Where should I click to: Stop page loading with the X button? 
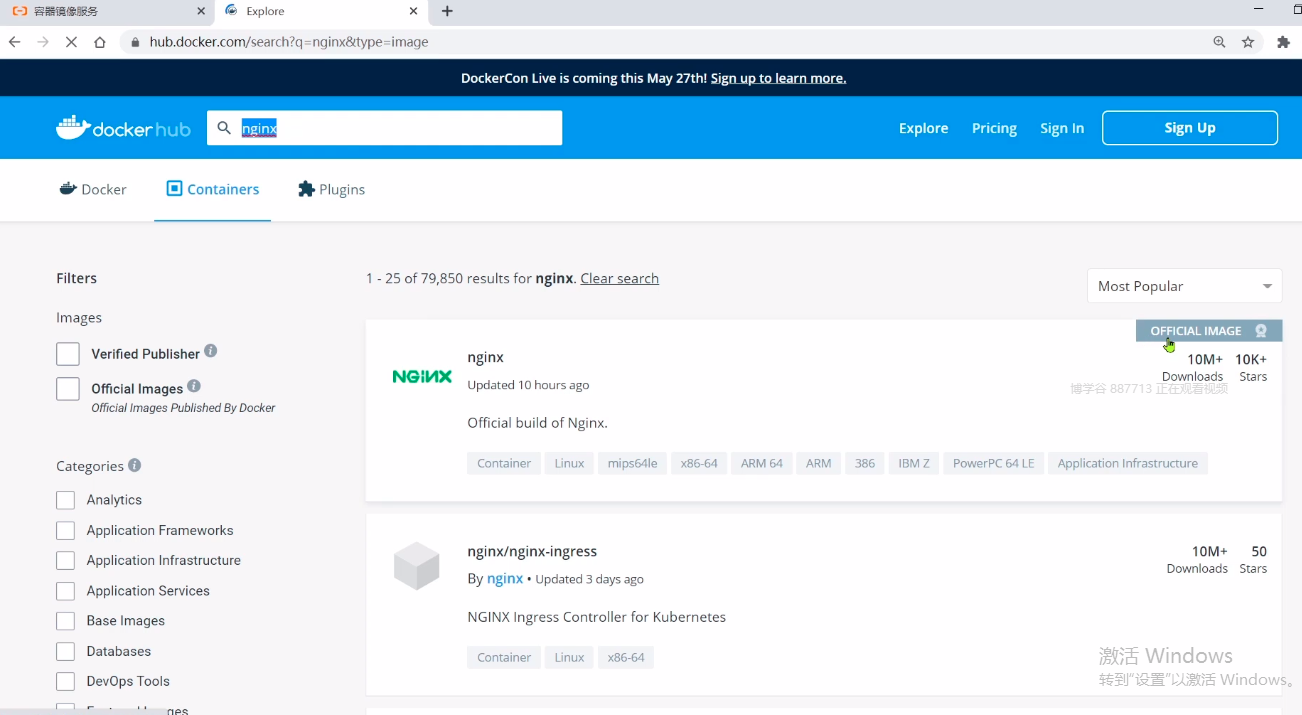click(x=71, y=42)
